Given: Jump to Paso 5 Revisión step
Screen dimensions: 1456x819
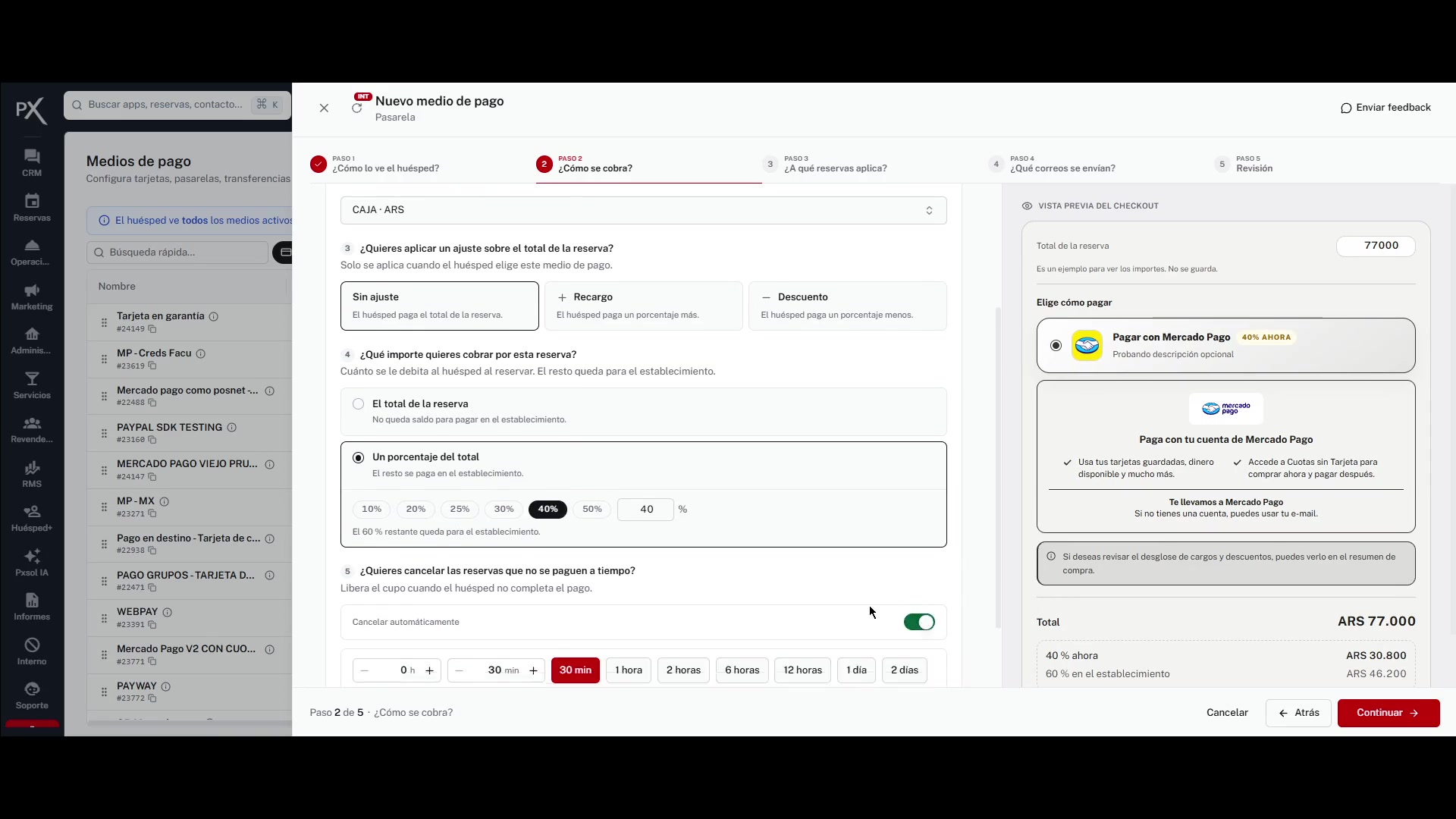Looking at the screenshot, I should 1254,164.
